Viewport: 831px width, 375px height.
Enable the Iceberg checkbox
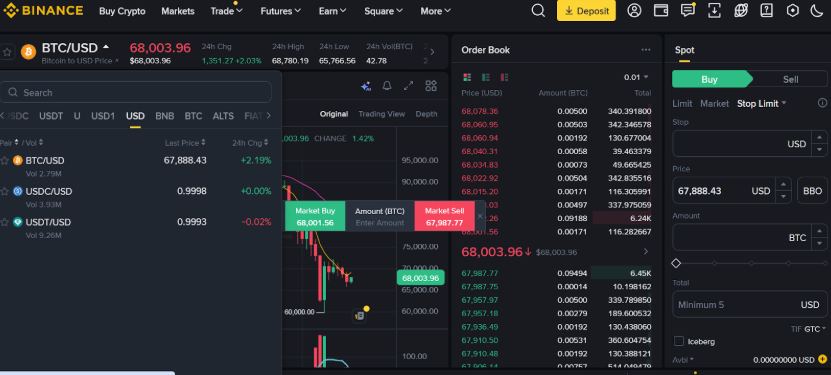point(678,341)
